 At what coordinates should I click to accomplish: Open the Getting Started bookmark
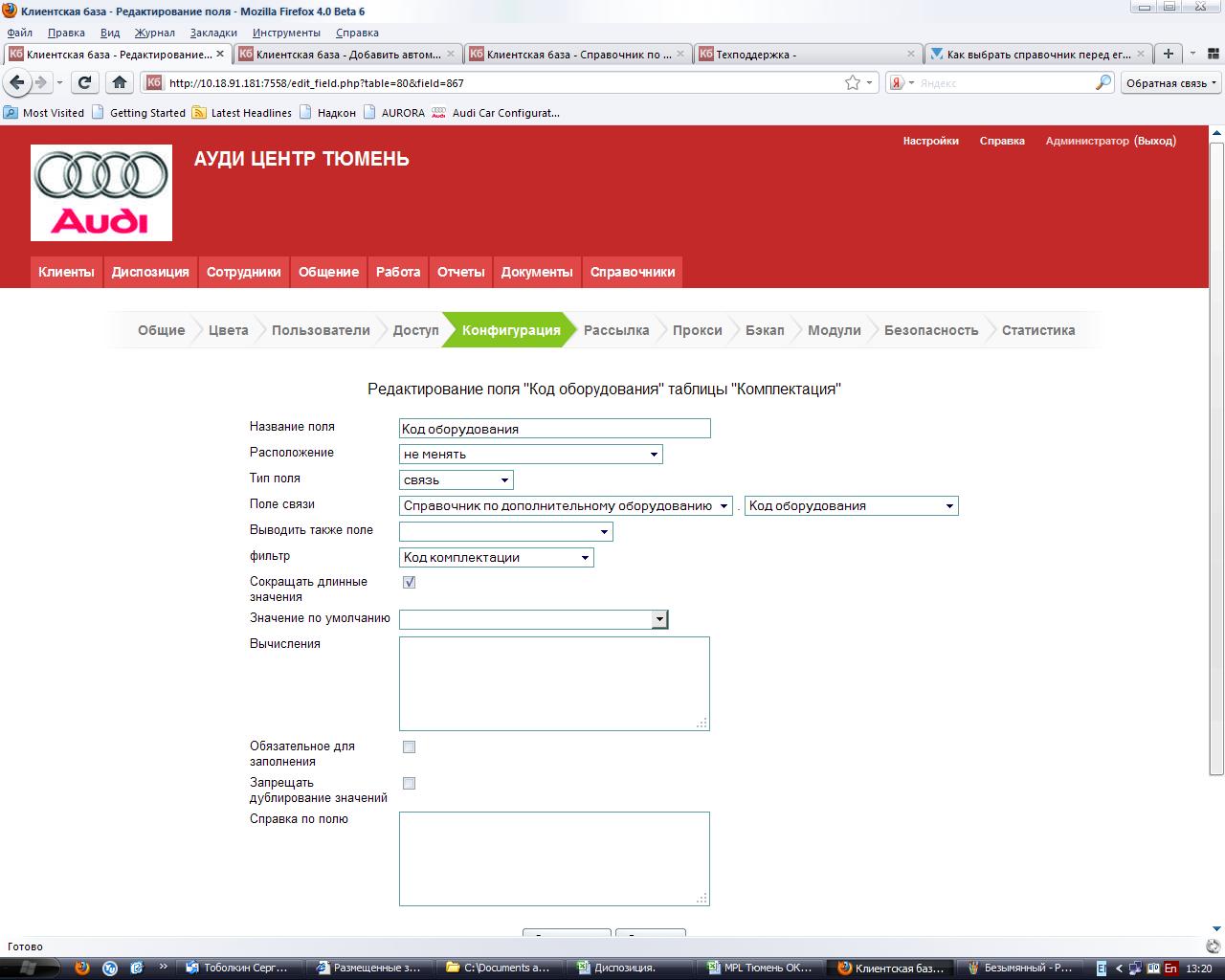coord(139,113)
